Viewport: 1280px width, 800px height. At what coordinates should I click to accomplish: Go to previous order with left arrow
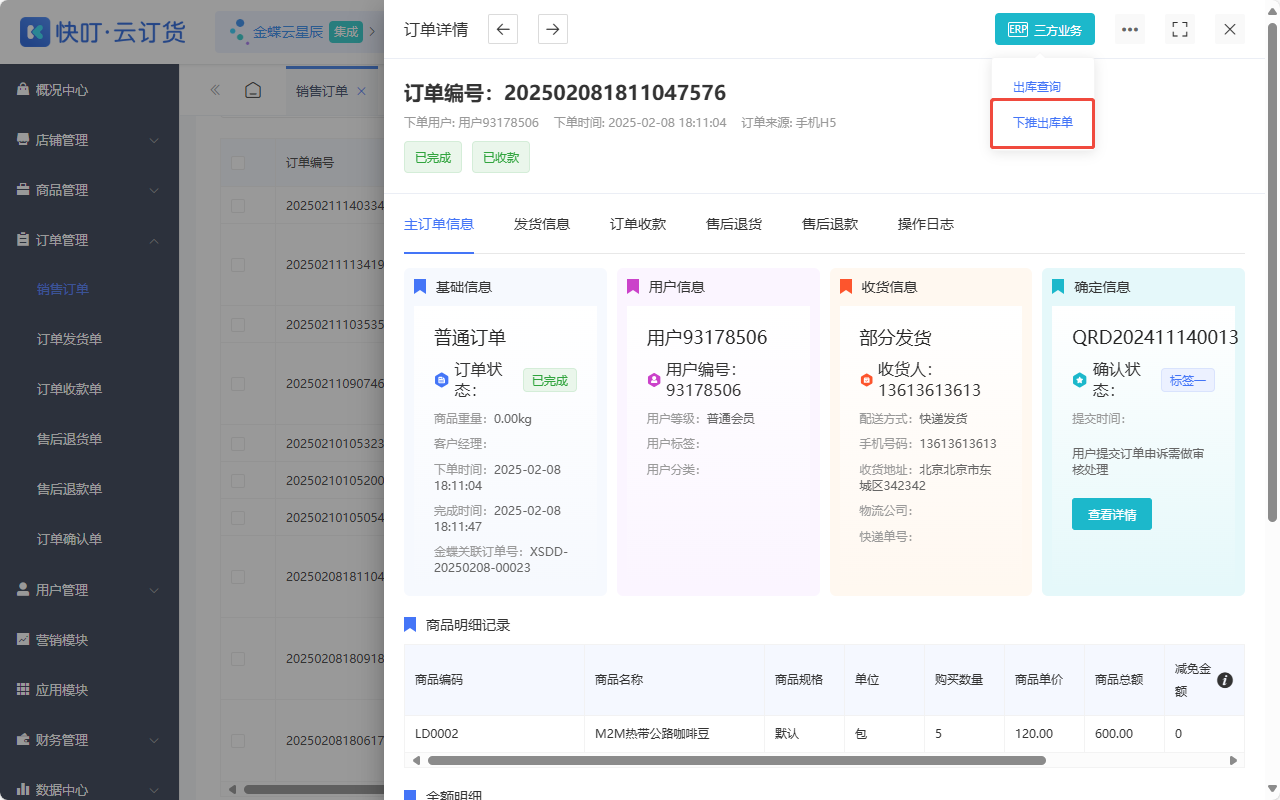(x=503, y=29)
